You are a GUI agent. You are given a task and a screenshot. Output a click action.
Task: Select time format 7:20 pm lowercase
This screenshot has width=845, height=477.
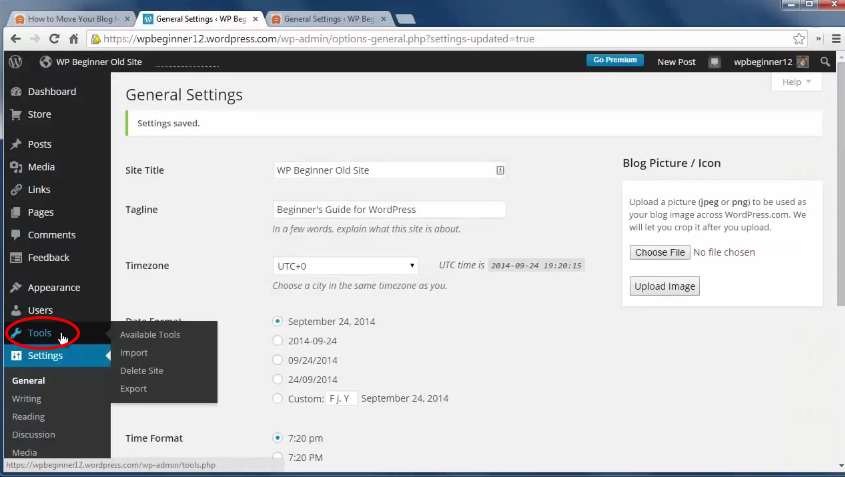click(x=278, y=438)
